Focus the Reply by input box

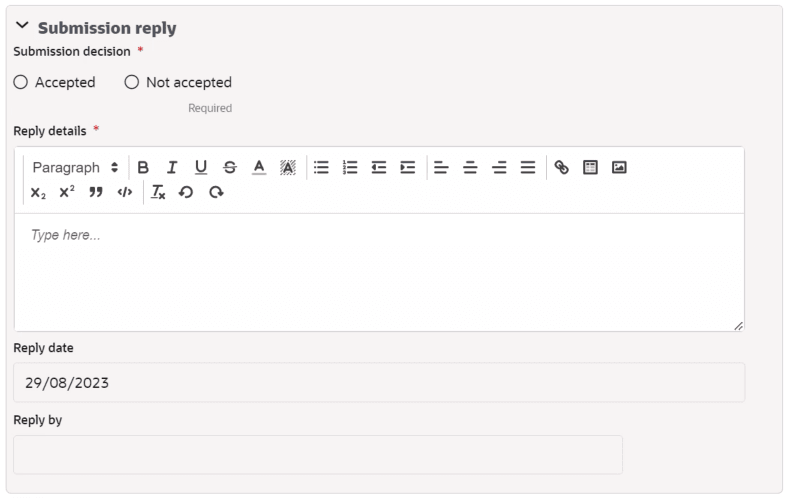318,454
